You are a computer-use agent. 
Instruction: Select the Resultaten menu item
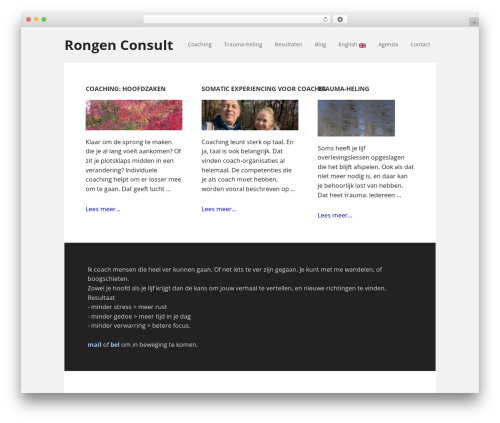click(288, 44)
